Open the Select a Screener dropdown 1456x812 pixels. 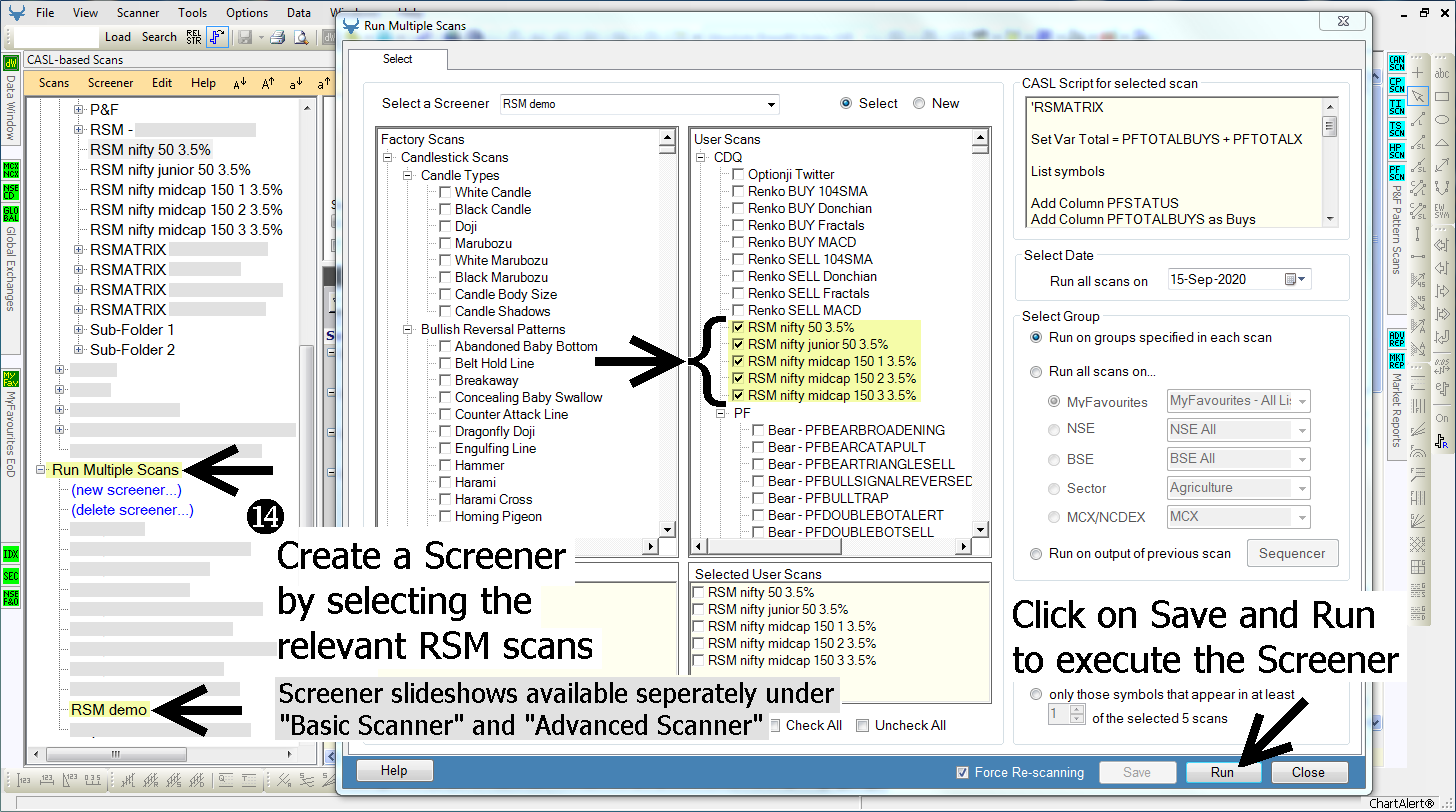tap(771, 104)
